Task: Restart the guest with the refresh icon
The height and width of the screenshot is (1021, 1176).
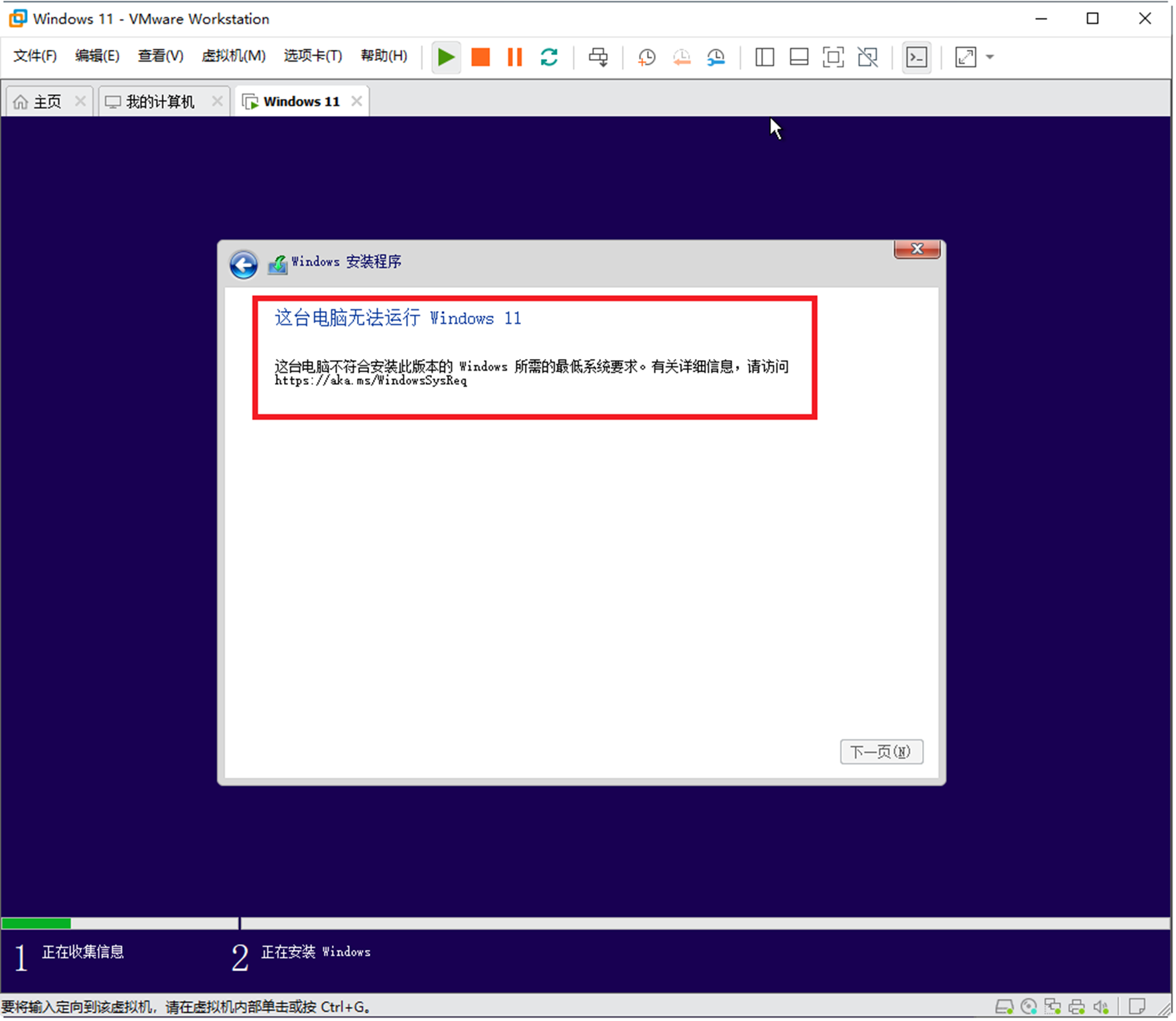Action: pyautogui.click(x=549, y=57)
